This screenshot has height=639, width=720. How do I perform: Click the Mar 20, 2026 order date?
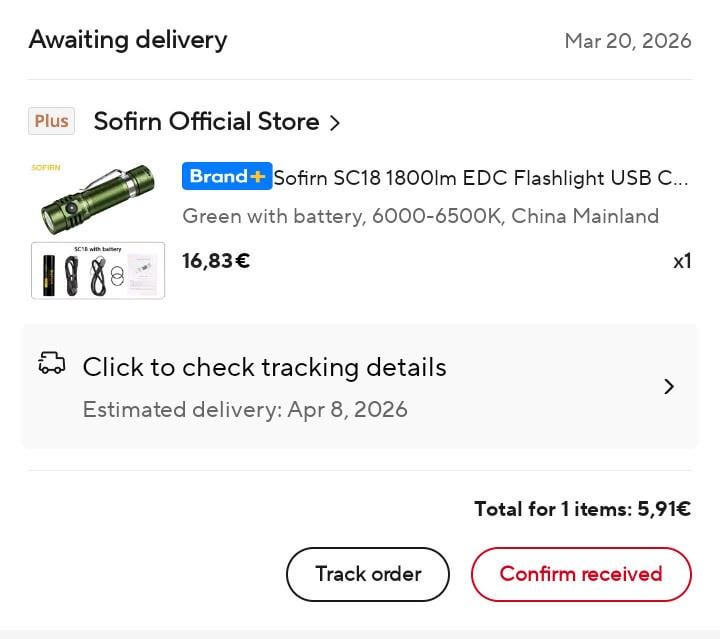628,41
